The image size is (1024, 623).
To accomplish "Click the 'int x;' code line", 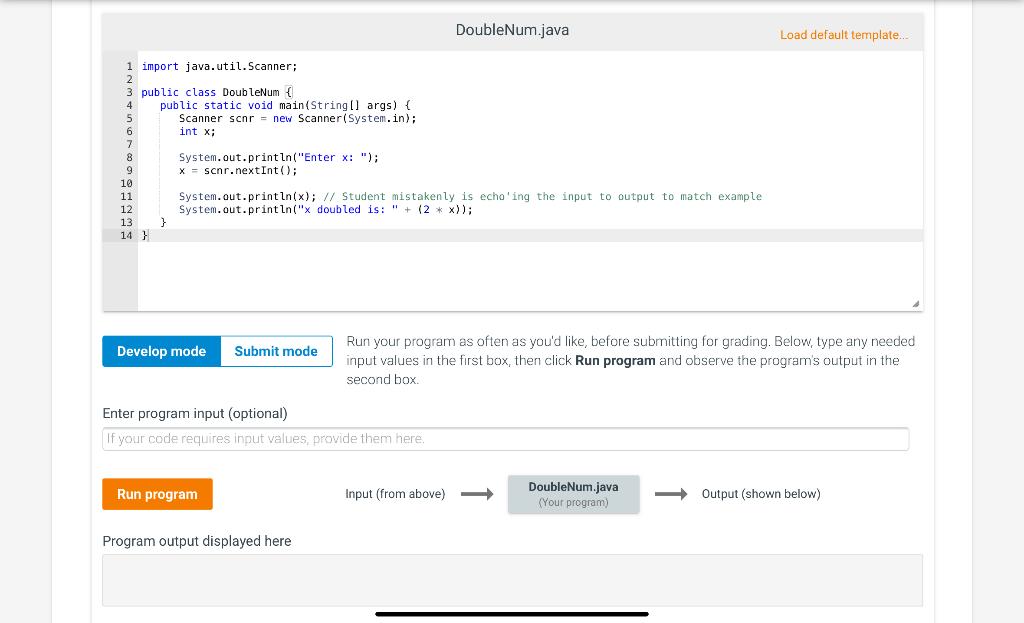I will tap(197, 131).
